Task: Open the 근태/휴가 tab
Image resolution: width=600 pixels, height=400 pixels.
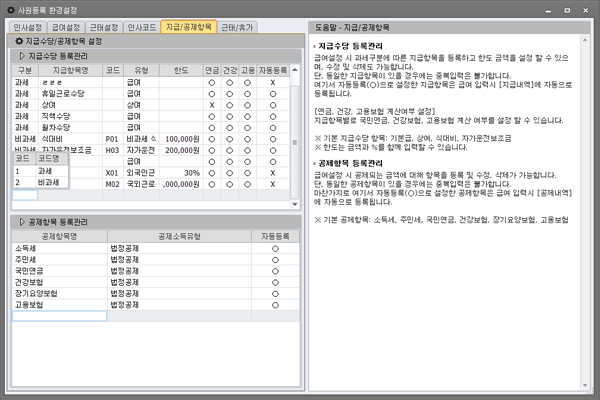Action: tap(236, 24)
